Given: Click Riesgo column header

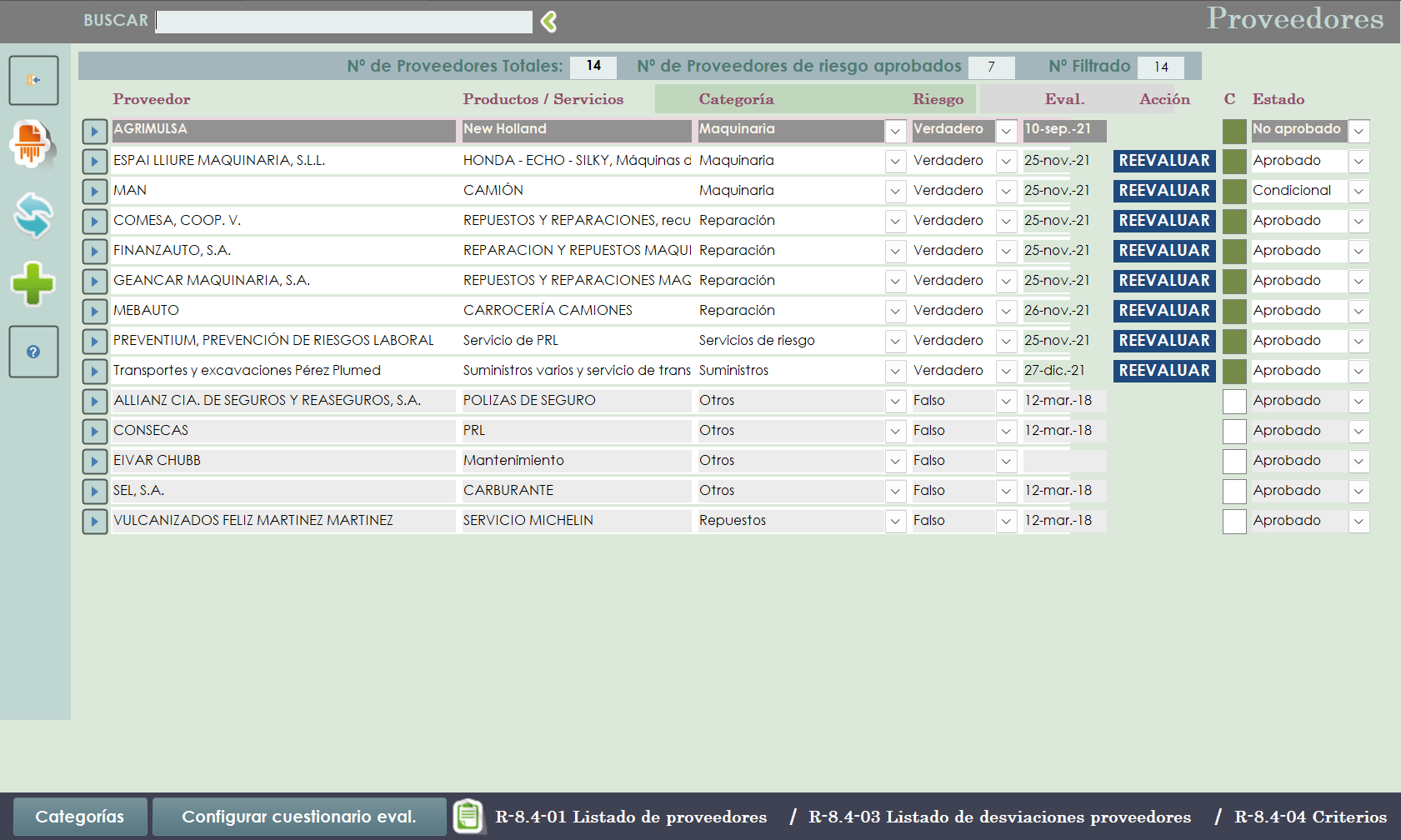Looking at the screenshot, I should (938, 99).
